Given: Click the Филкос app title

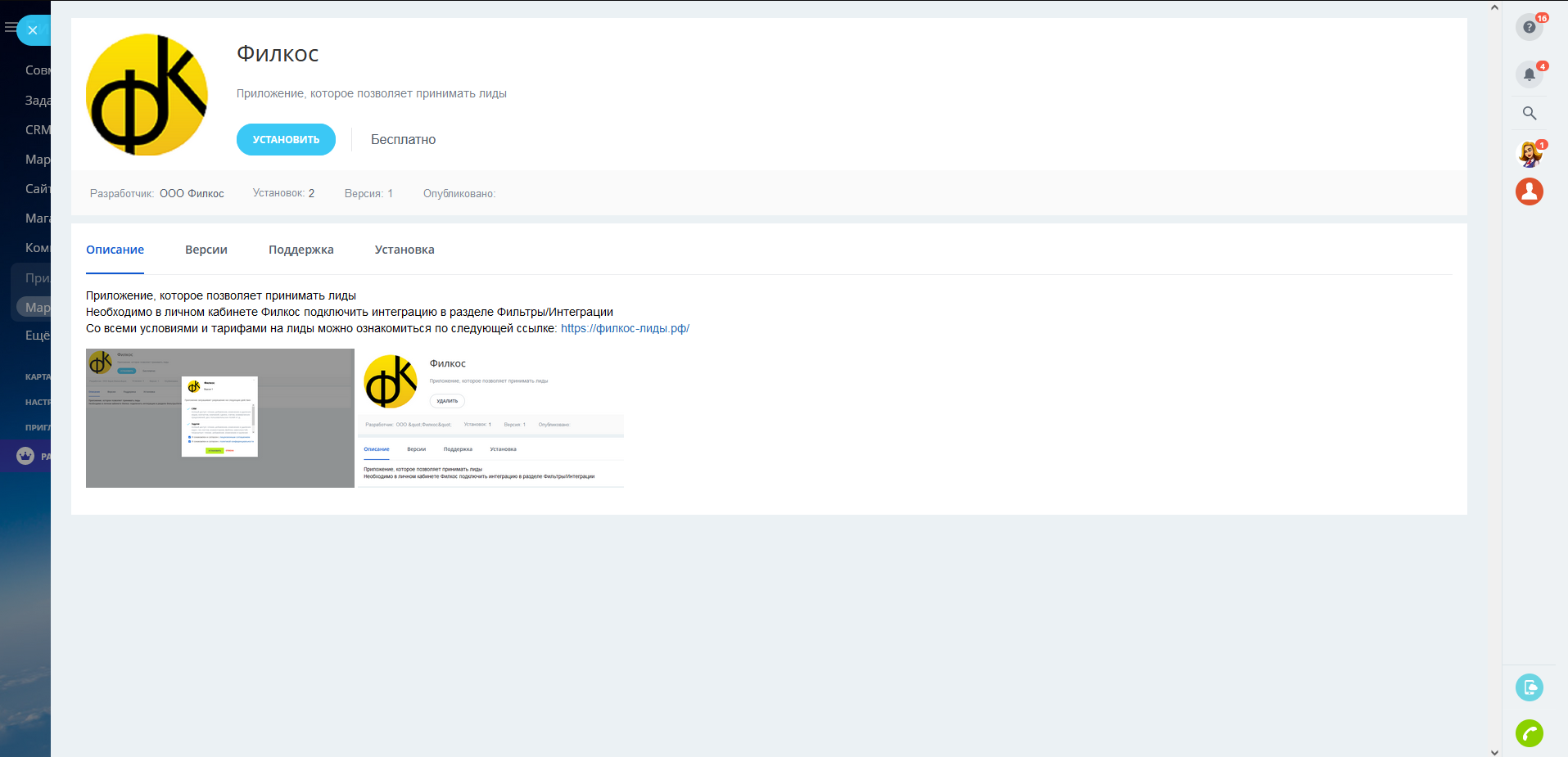Looking at the screenshot, I should (278, 54).
